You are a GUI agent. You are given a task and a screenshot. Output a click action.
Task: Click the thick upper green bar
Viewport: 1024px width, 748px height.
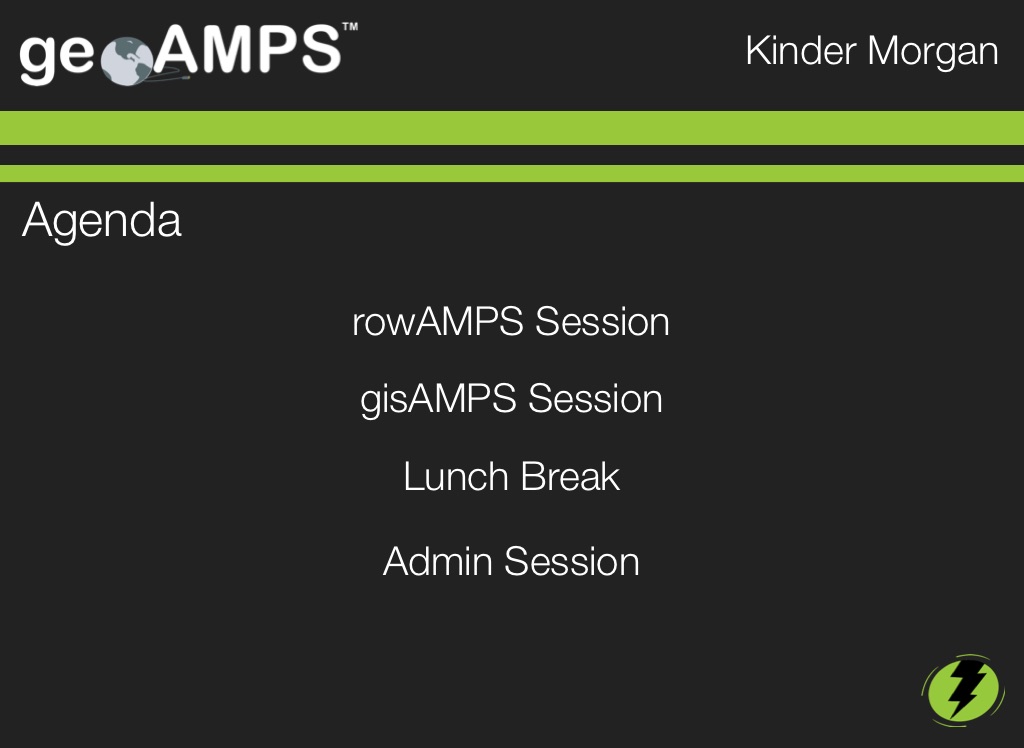coord(512,128)
